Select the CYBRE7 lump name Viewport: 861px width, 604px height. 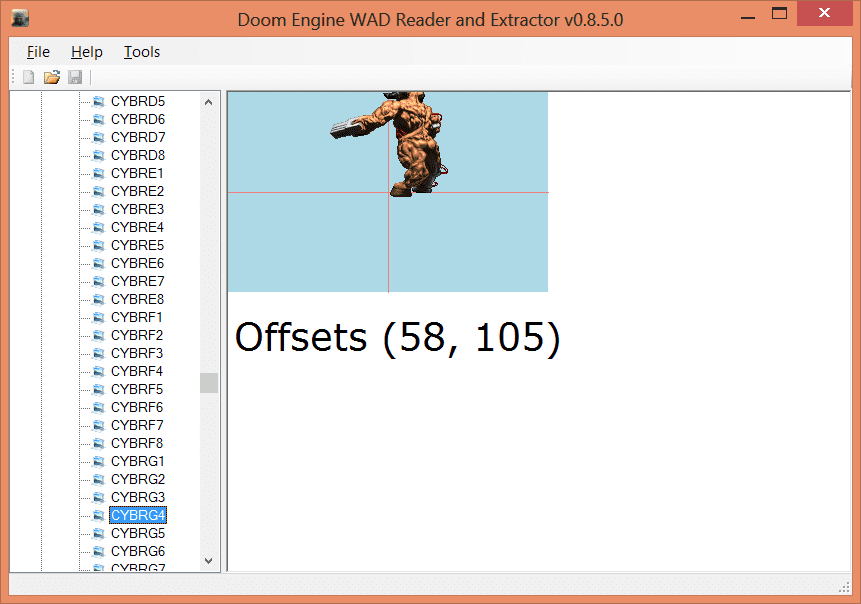point(137,281)
